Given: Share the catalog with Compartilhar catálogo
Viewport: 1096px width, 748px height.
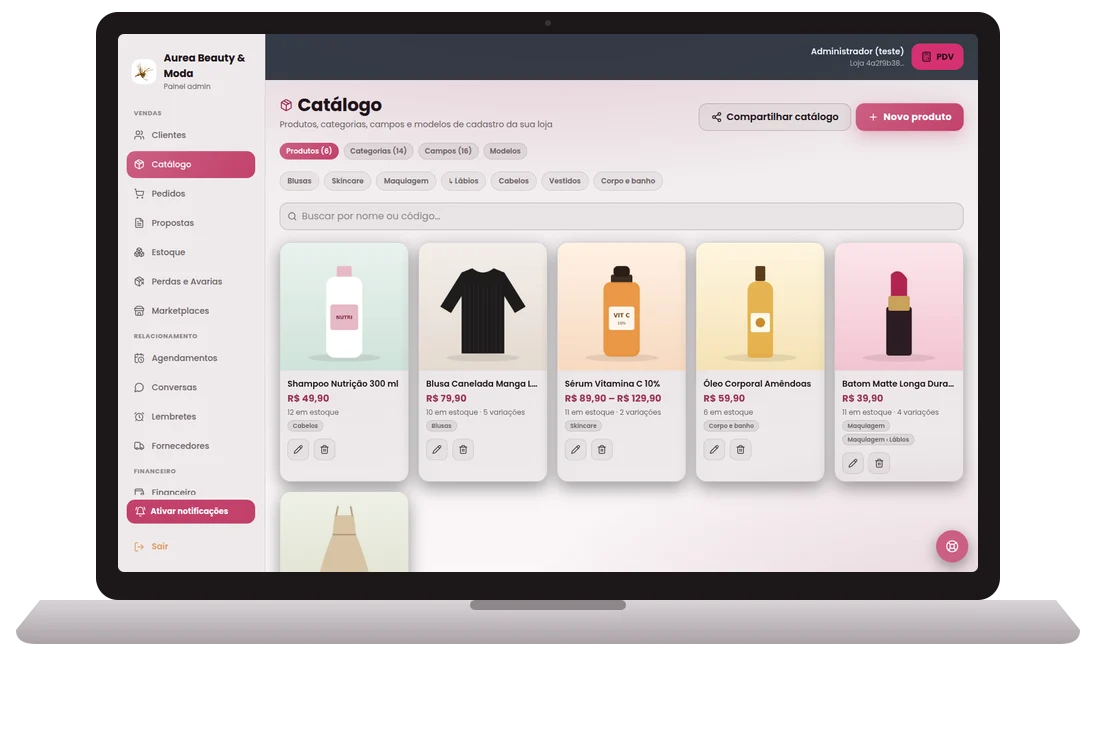Looking at the screenshot, I should (774, 117).
